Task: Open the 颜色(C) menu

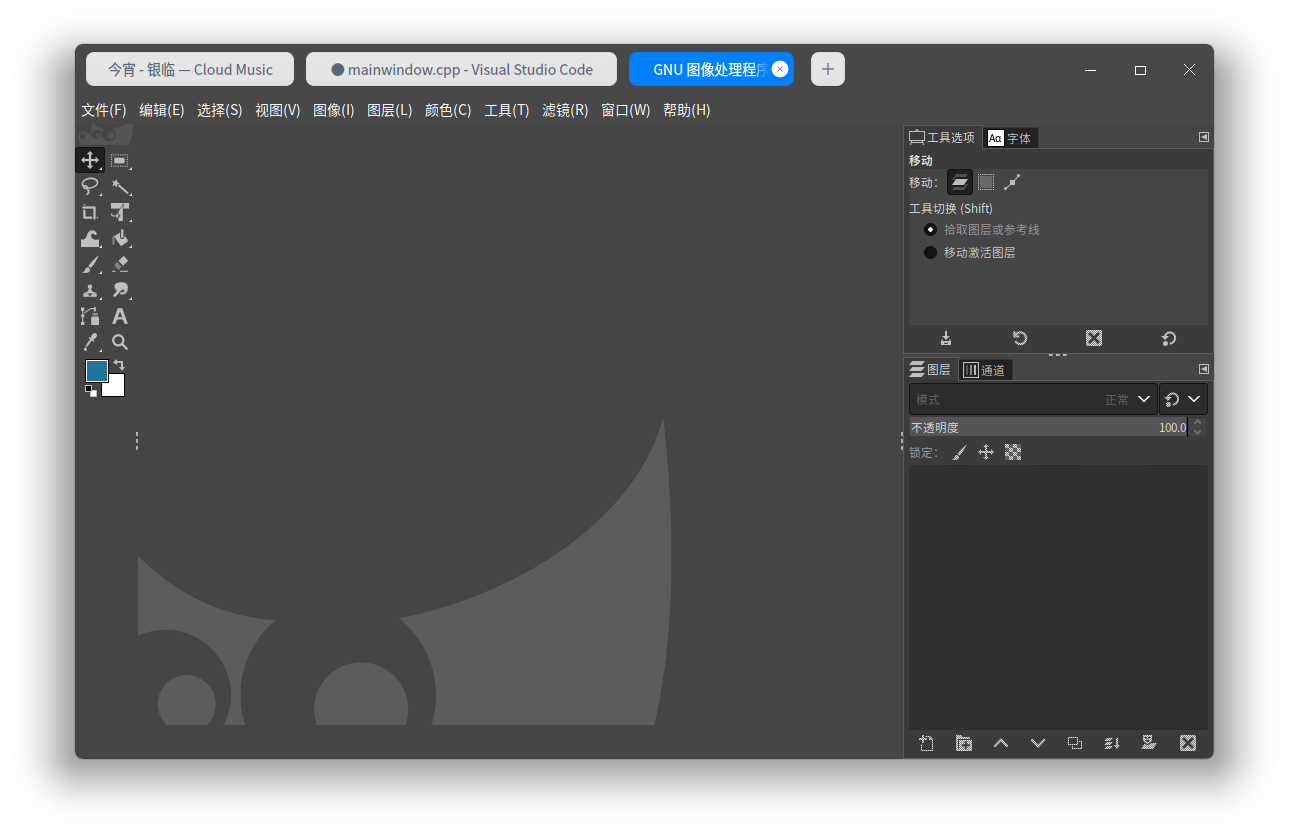Action: [x=448, y=110]
